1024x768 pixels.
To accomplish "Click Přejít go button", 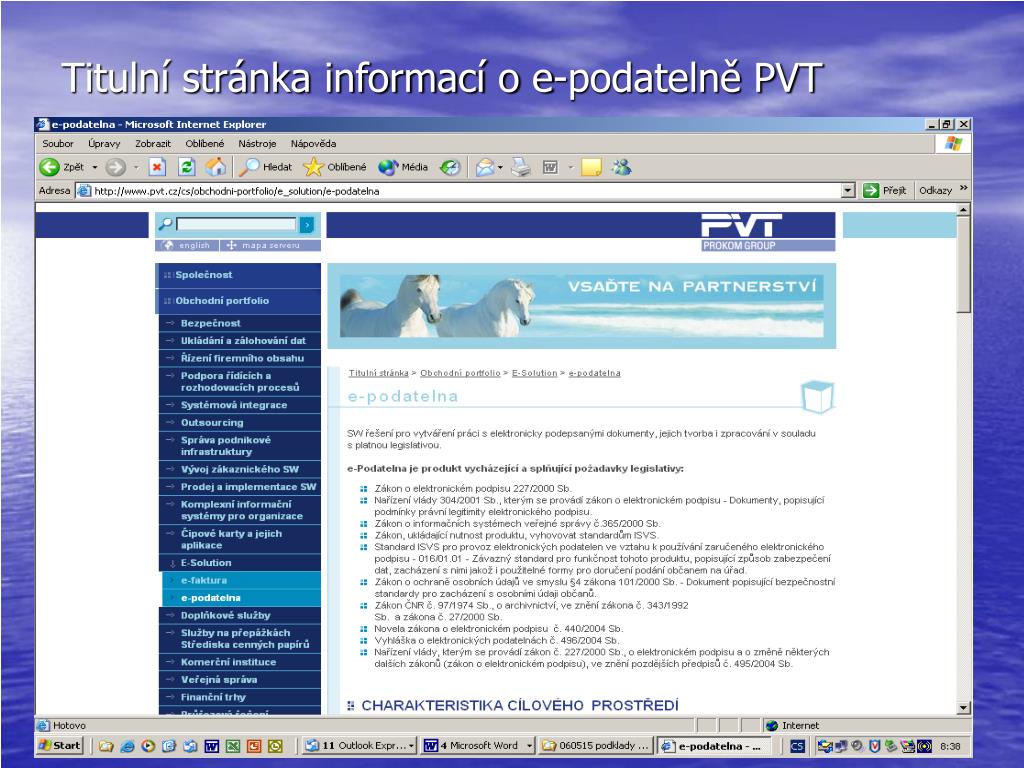I will [x=885, y=190].
